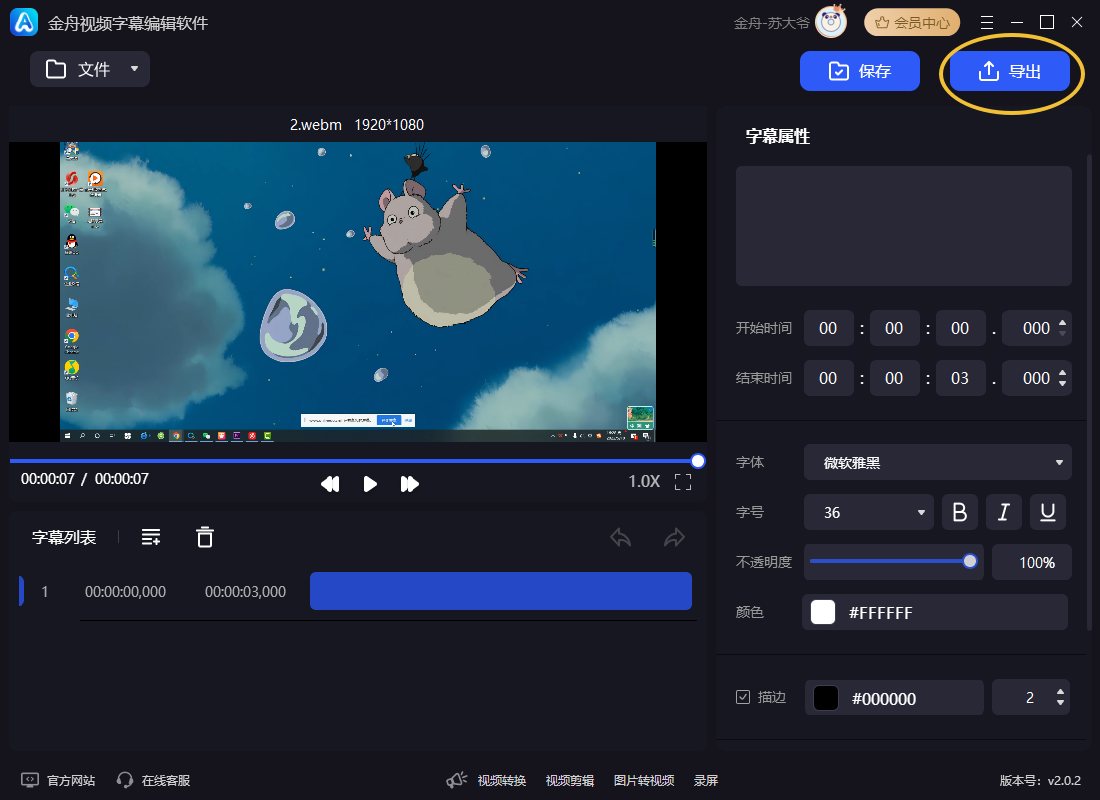Adjust the 不透明度 opacity slider handle

click(970, 561)
